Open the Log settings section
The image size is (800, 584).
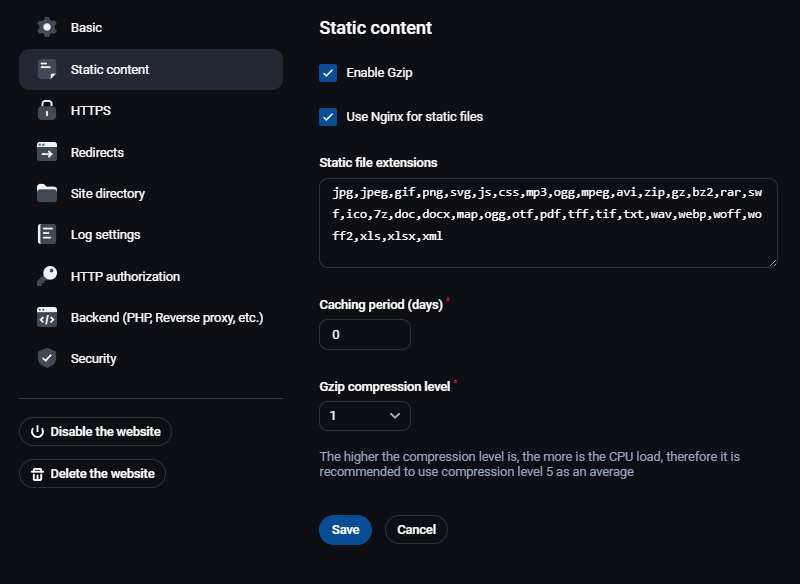click(105, 234)
